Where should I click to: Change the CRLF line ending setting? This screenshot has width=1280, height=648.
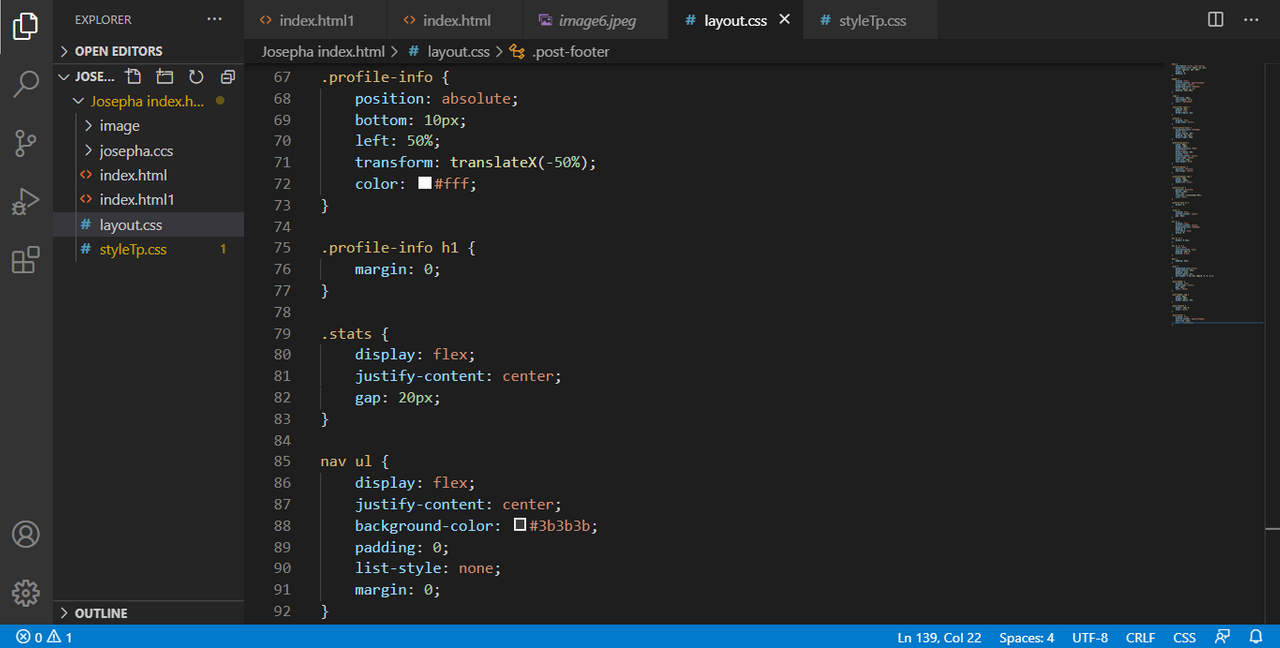click(x=1140, y=637)
